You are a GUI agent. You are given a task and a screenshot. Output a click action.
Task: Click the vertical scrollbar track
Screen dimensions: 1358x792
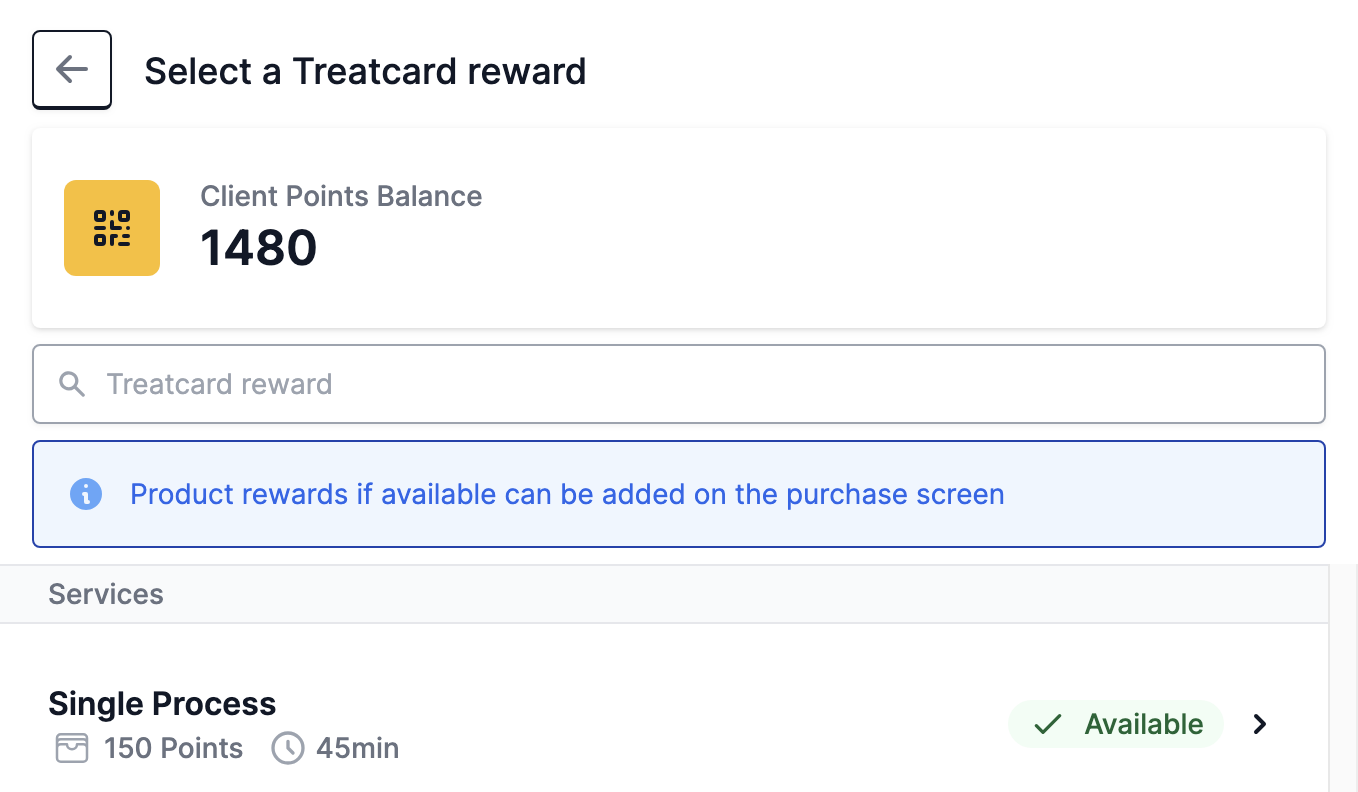(x=1343, y=678)
